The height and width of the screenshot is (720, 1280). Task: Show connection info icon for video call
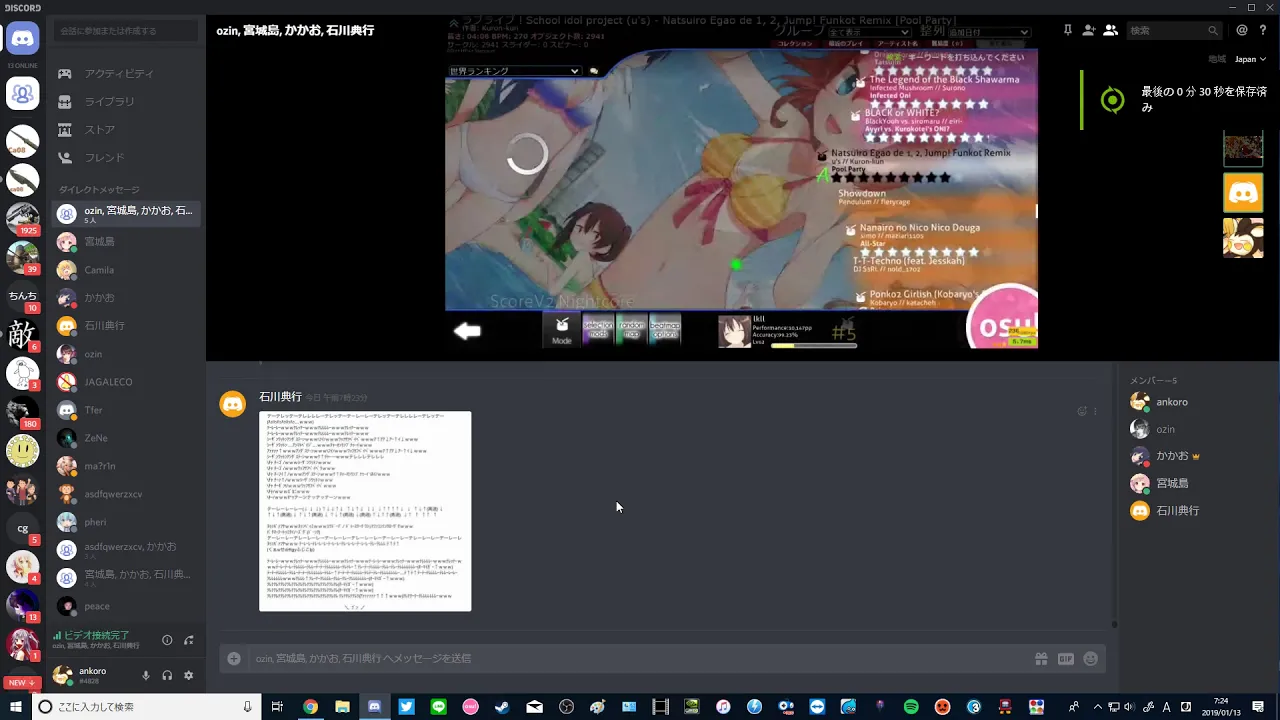coord(167,640)
